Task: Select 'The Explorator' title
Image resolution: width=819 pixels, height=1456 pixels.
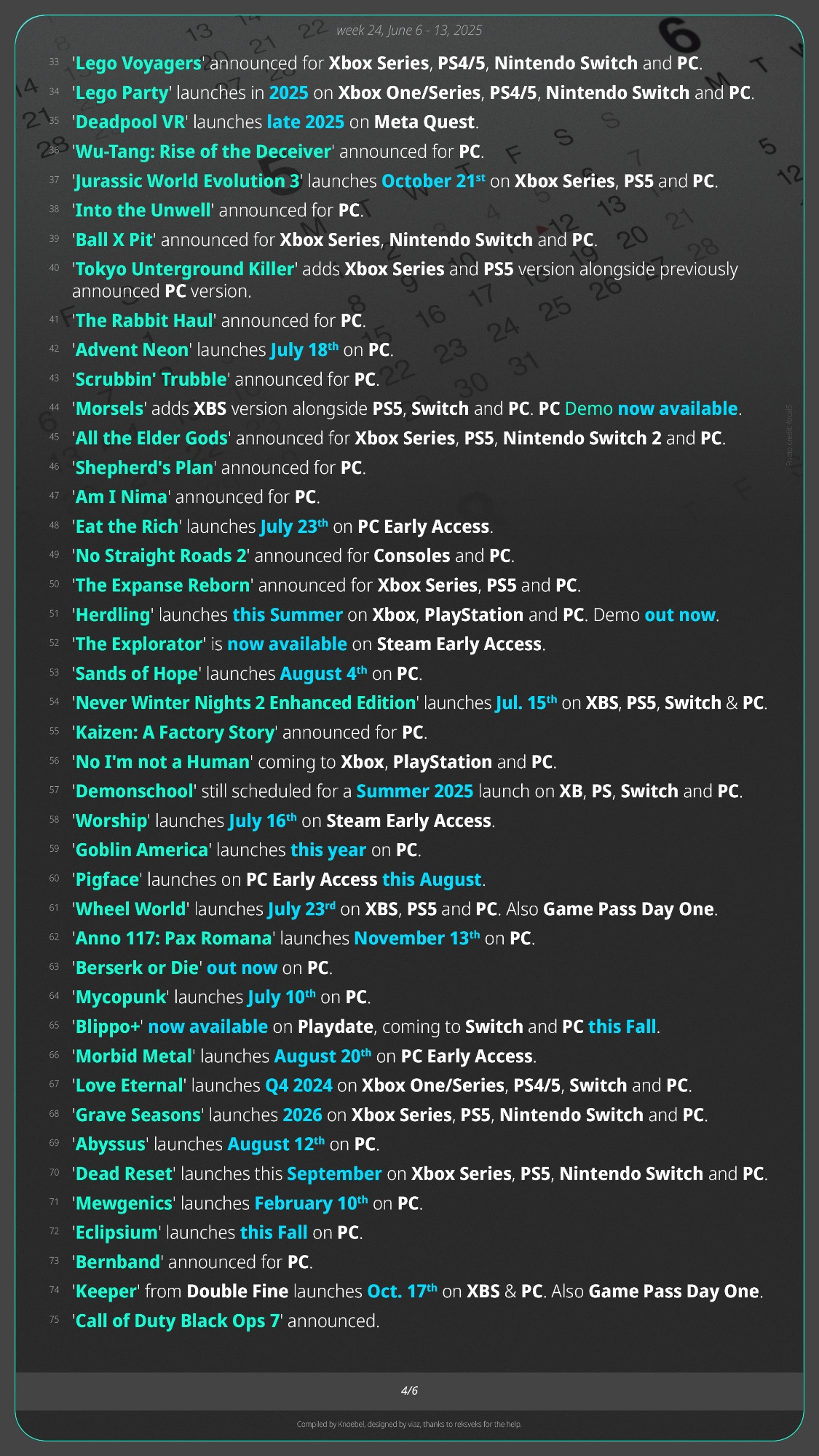Action: click(x=140, y=644)
